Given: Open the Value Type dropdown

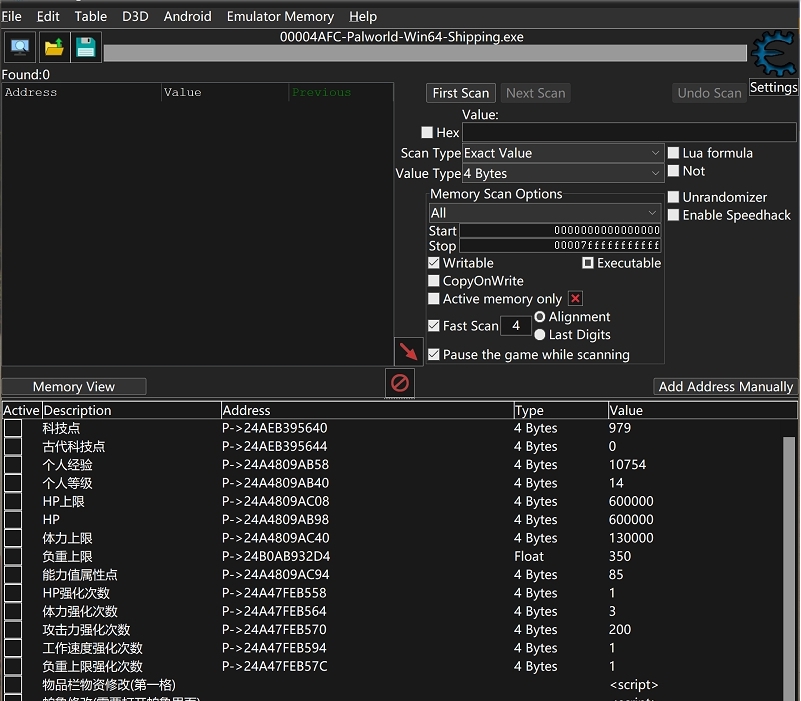Looking at the screenshot, I should [x=562, y=173].
